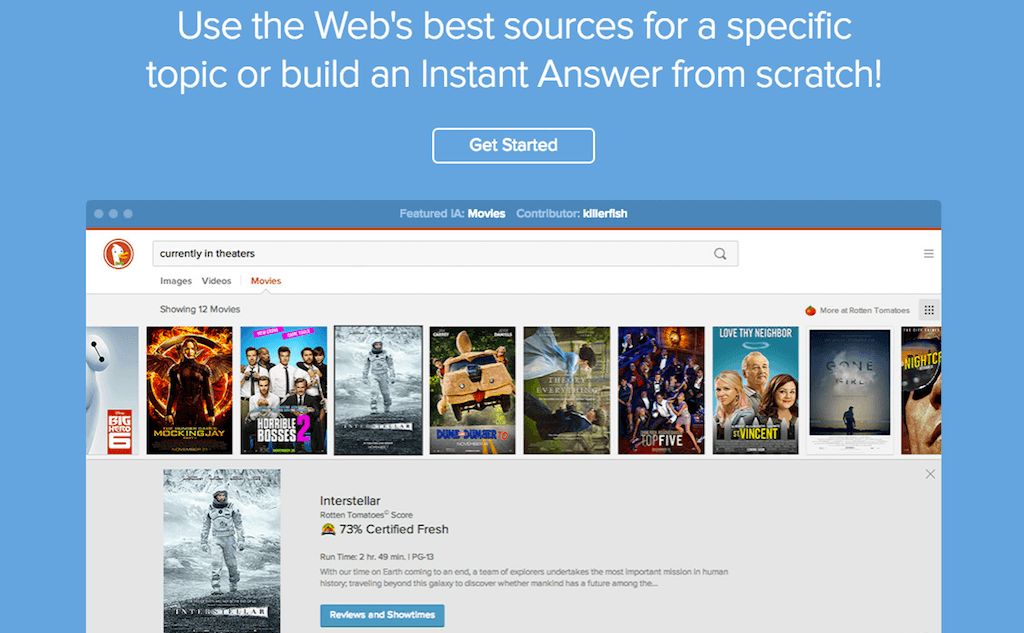Toggle the grid view icon
Viewport: 1024px width, 633px height.
tap(929, 310)
